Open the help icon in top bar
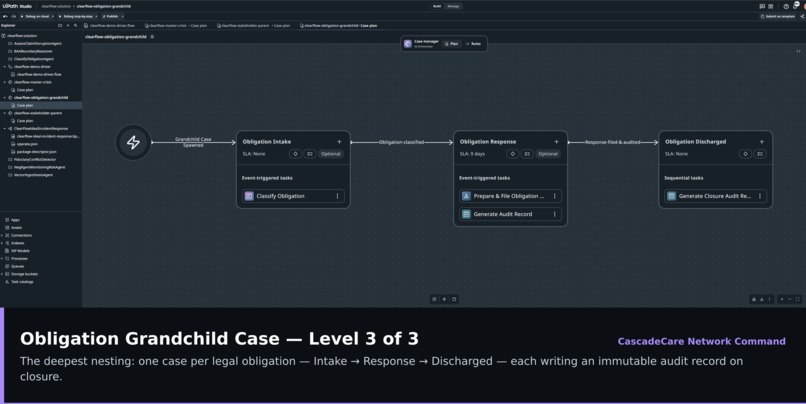The width and height of the screenshot is (806, 404). pyautogui.click(x=786, y=6)
